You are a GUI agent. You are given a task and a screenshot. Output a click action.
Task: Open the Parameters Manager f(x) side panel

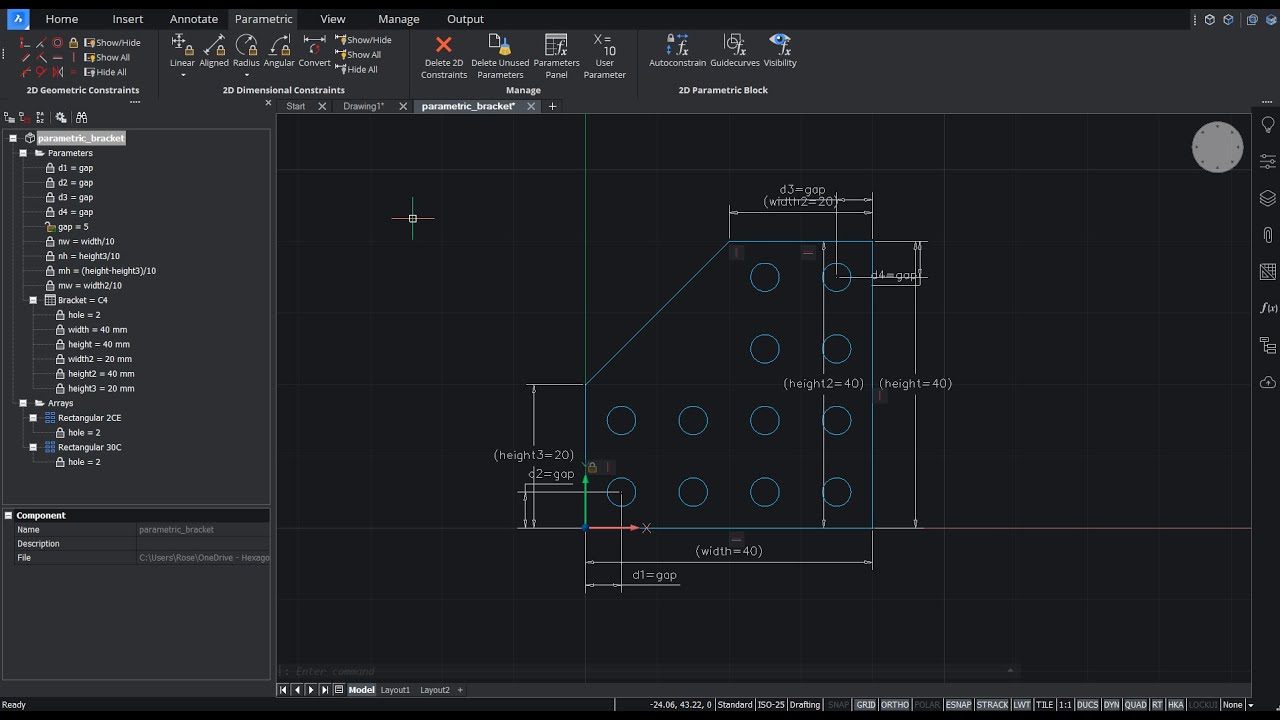pyautogui.click(x=1267, y=308)
